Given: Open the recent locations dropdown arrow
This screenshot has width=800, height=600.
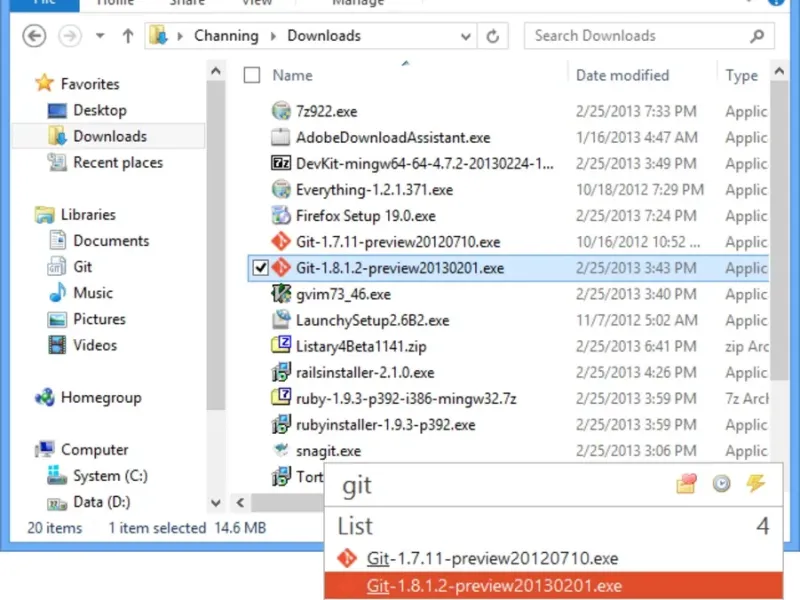Looking at the screenshot, I should (x=100, y=36).
